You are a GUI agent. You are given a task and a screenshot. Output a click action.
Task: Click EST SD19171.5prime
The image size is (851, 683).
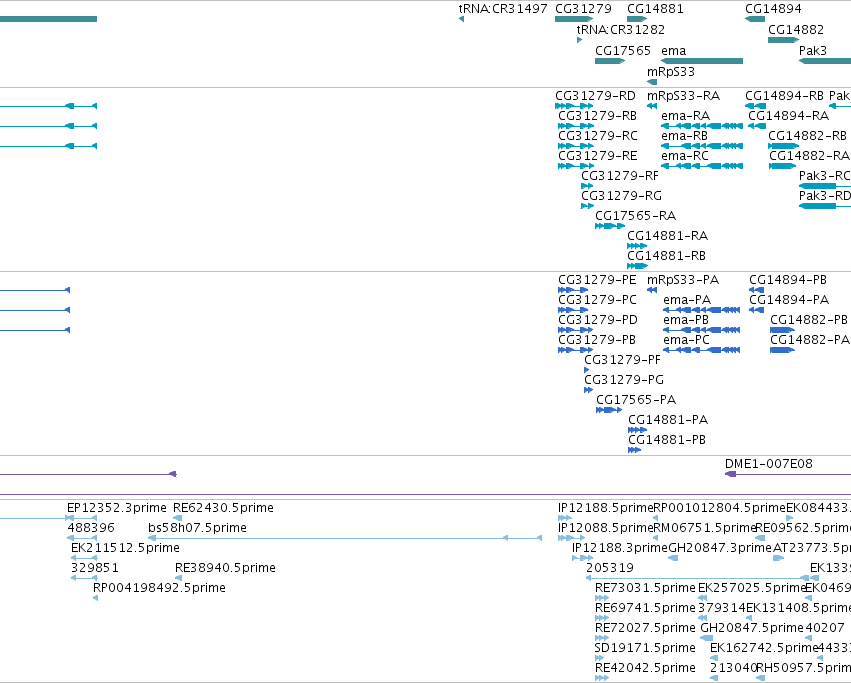[645, 649]
